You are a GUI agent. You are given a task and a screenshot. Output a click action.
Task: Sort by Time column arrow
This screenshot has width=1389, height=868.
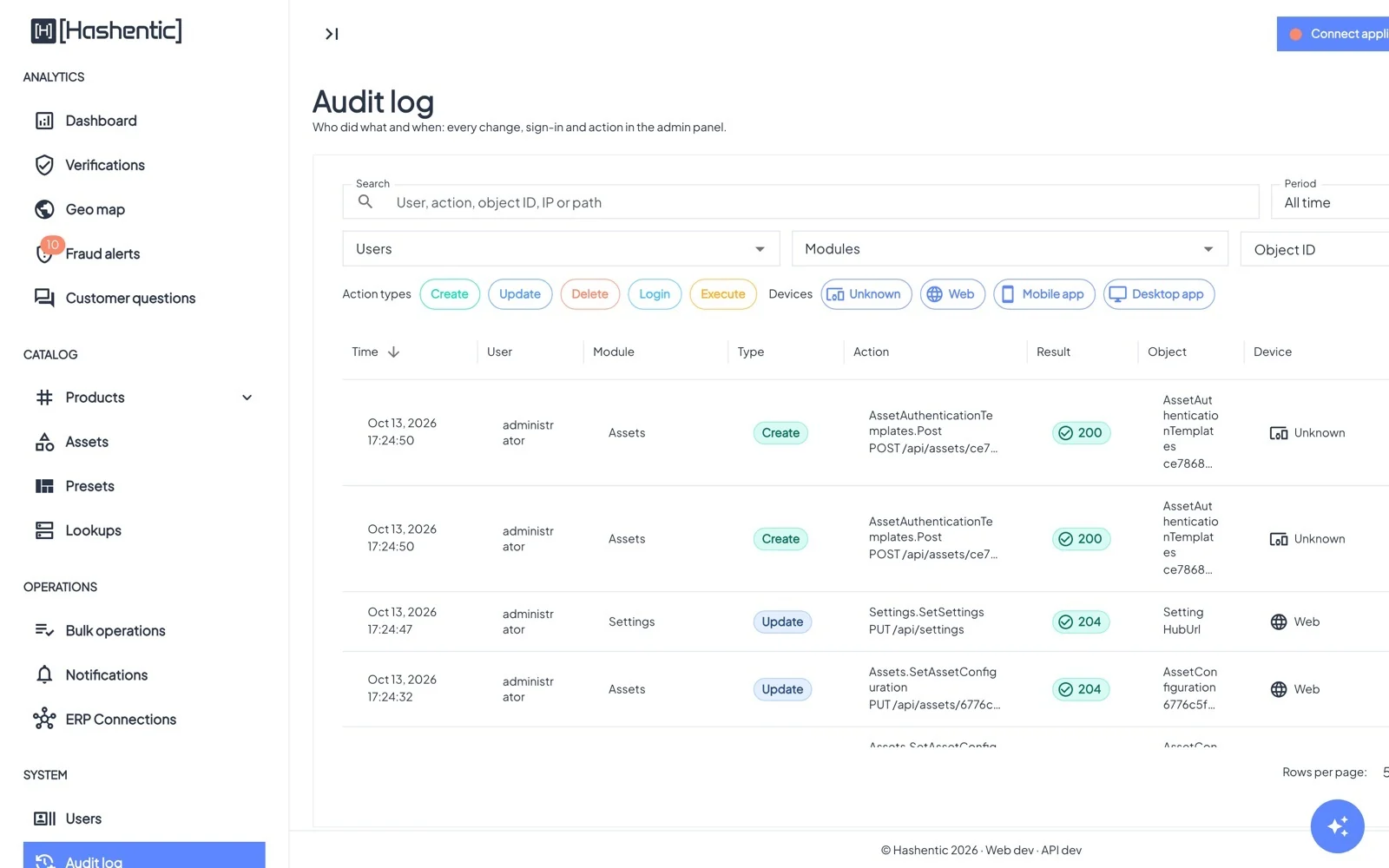coord(393,352)
